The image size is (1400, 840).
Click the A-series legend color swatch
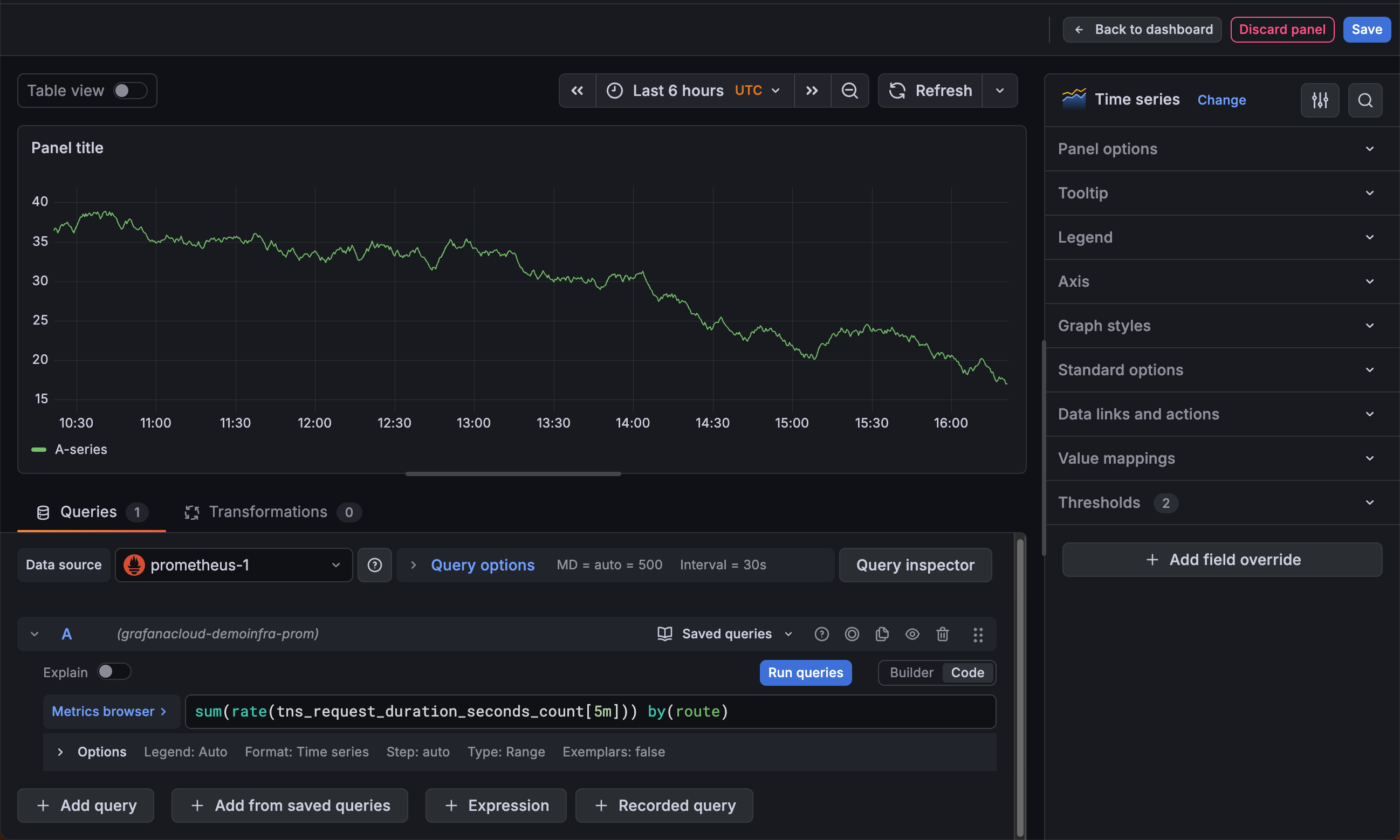38,450
